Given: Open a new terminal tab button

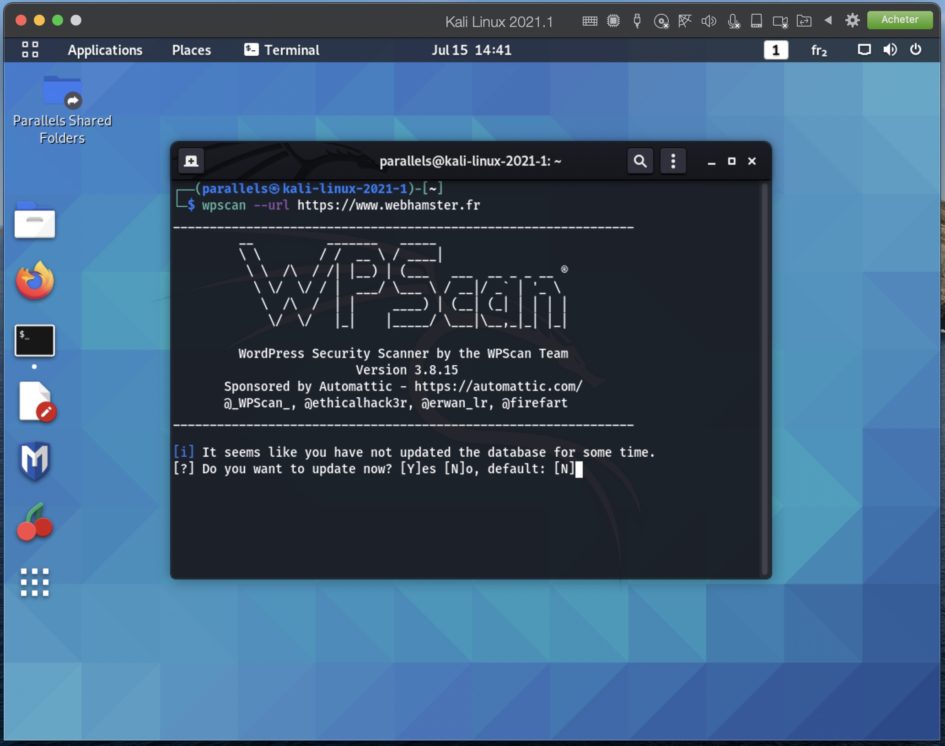Looking at the screenshot, I should [192, 161].
